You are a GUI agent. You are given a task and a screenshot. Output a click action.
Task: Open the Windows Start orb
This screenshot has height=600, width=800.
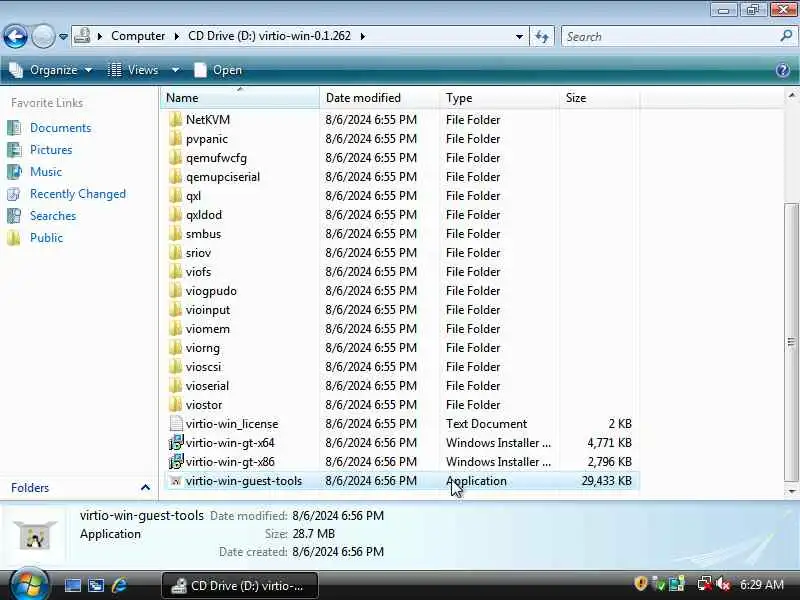[29, 584]
